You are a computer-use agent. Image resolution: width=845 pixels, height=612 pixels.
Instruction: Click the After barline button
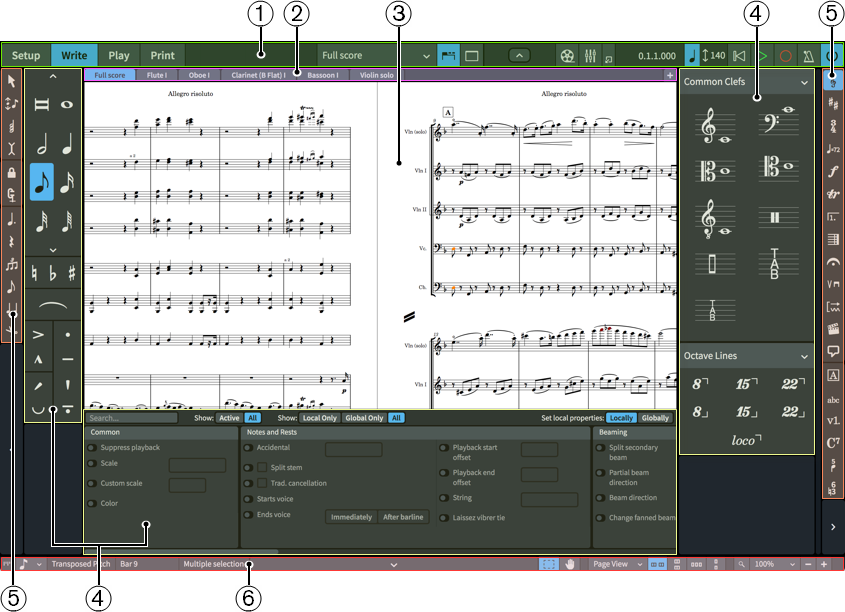click(404, 517)
